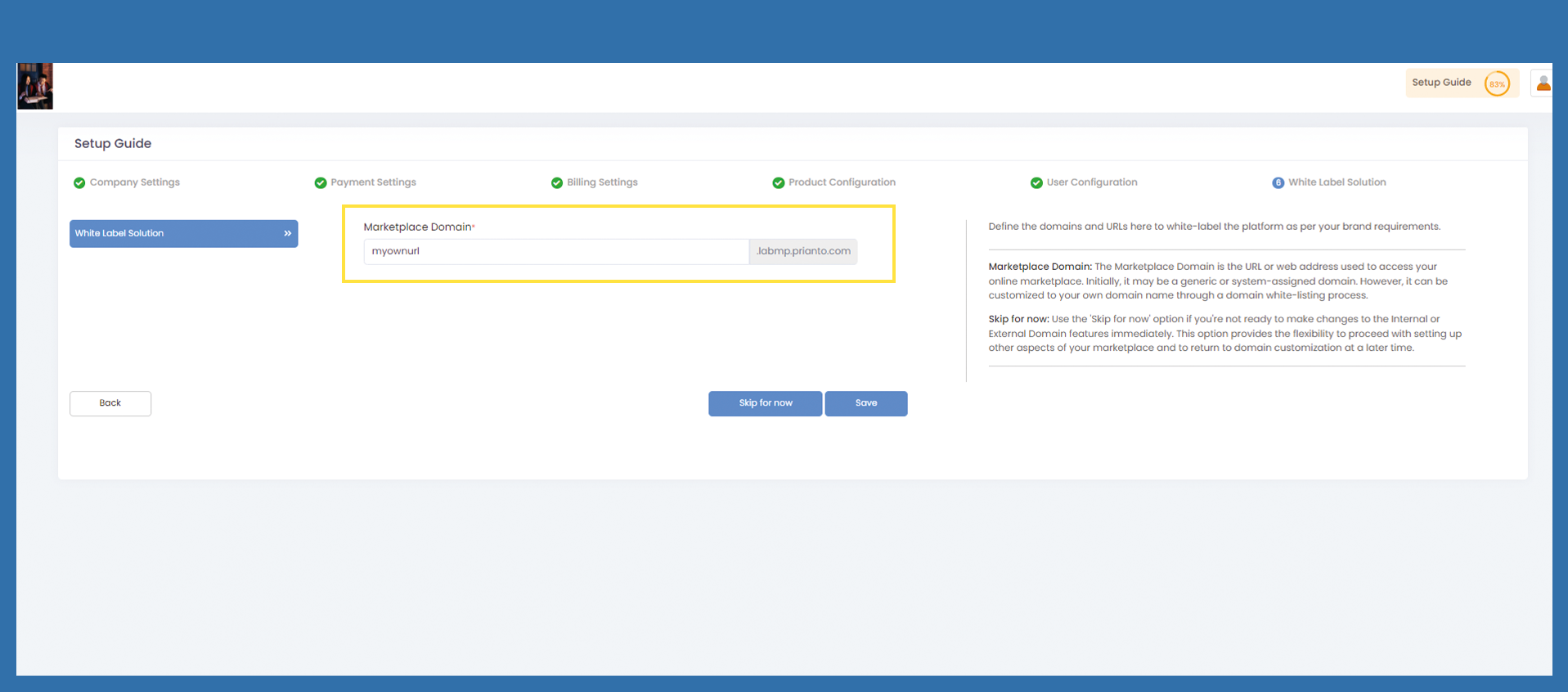Expand the White Label Solution double-chevron arrow
The image size is (1568, 692).
pos(287,234)
